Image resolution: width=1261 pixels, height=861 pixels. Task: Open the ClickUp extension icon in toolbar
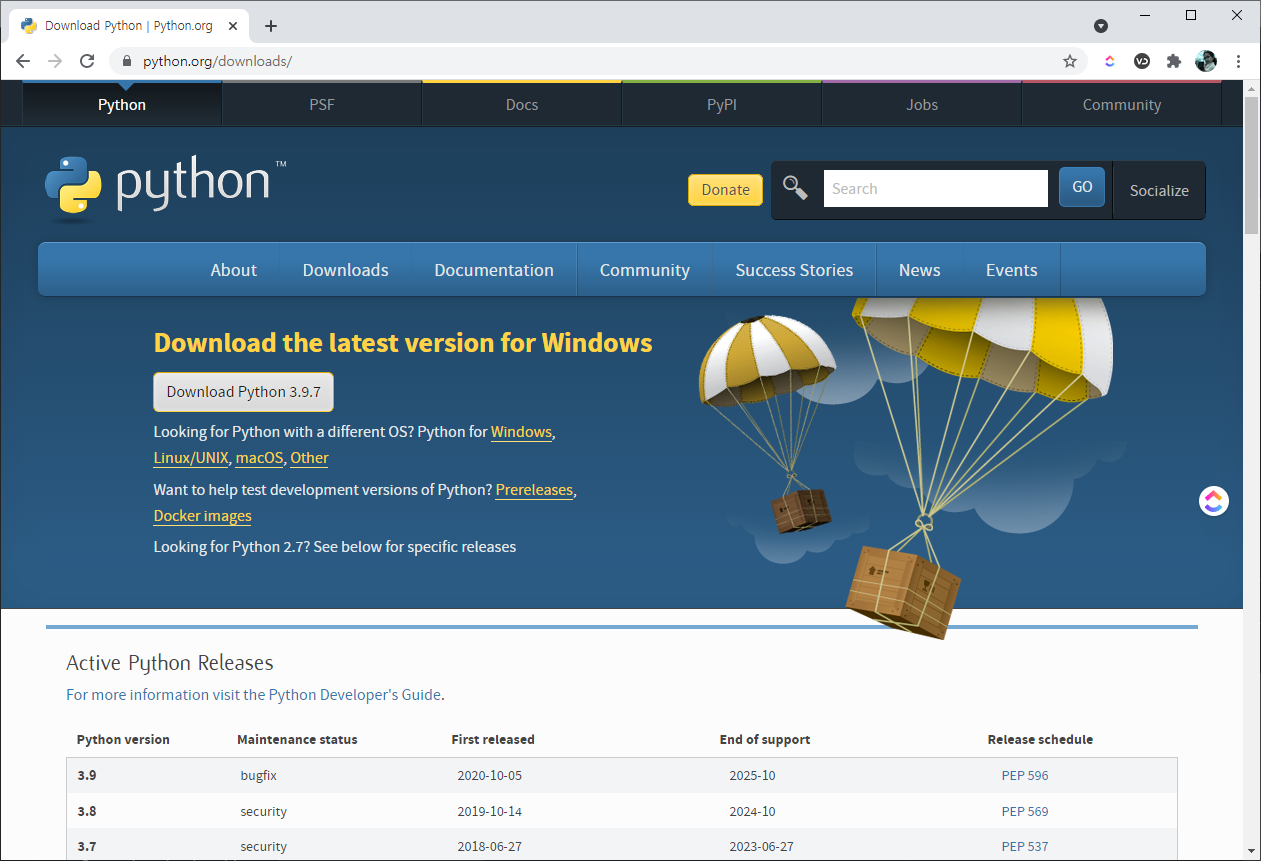(x=1110, y=61)
